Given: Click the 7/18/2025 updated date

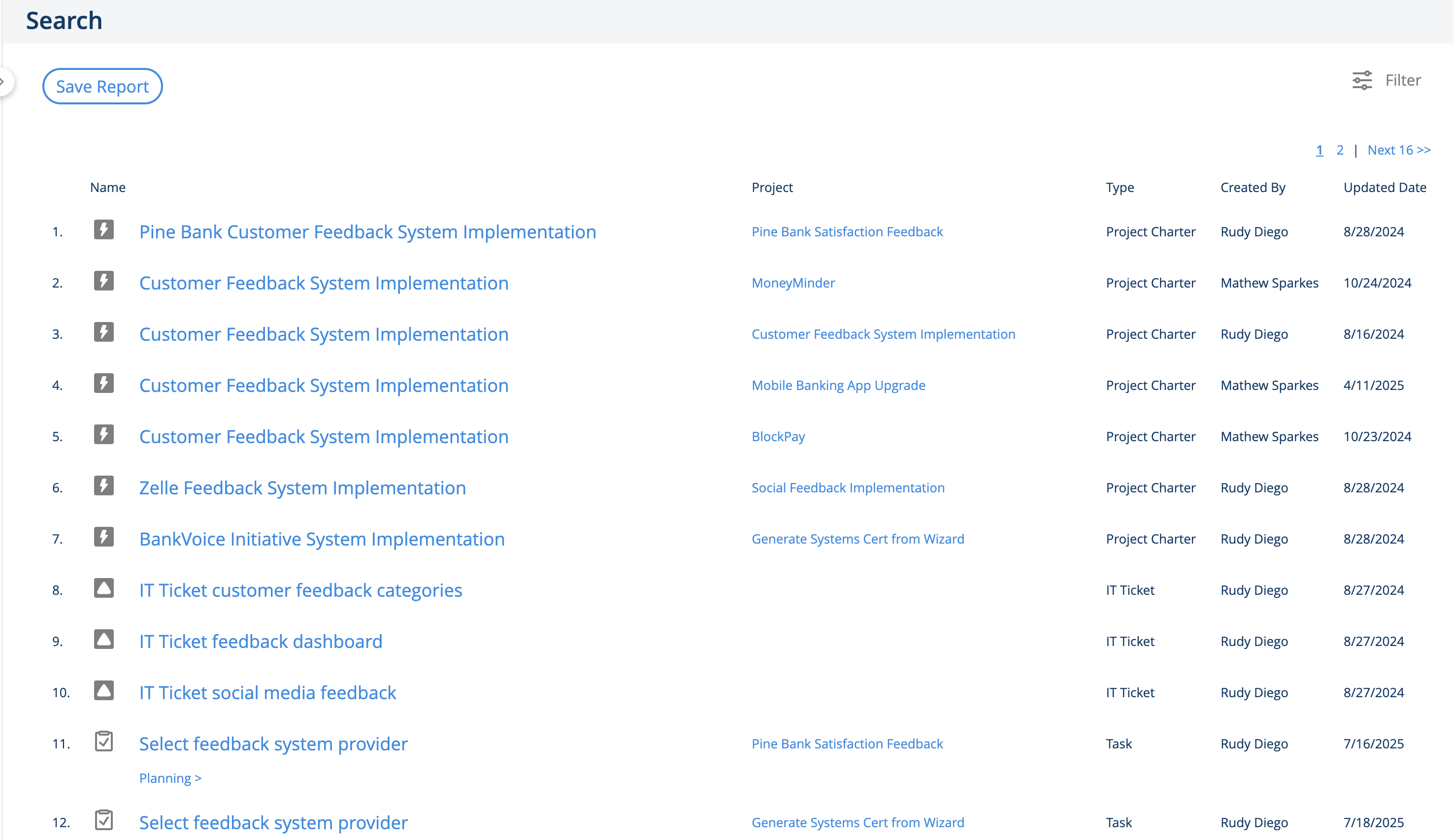Looking at the screenshot, I should coord(1373,823).
